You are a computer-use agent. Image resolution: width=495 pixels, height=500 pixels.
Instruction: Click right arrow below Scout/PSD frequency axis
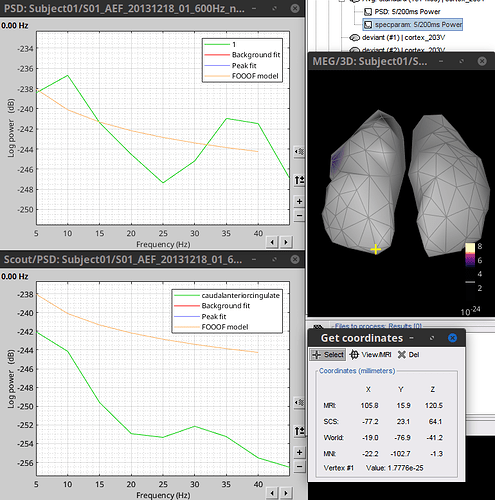pyautogui.click(x=286, y=493)
